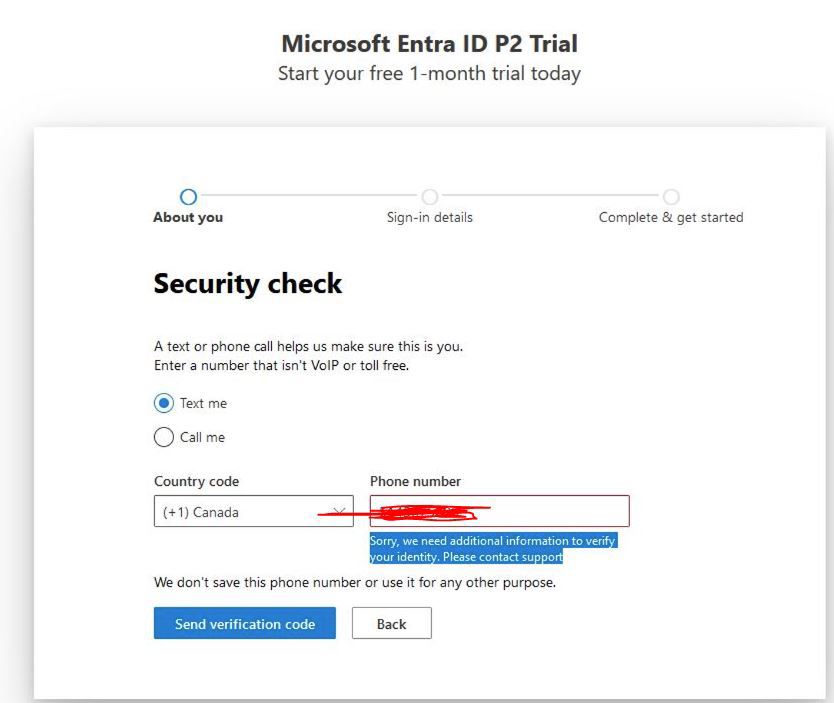Image resolution: width=834 pixels, height=703 pixels.
Task: Click the Complete & get started label
Action: (671, 217)
